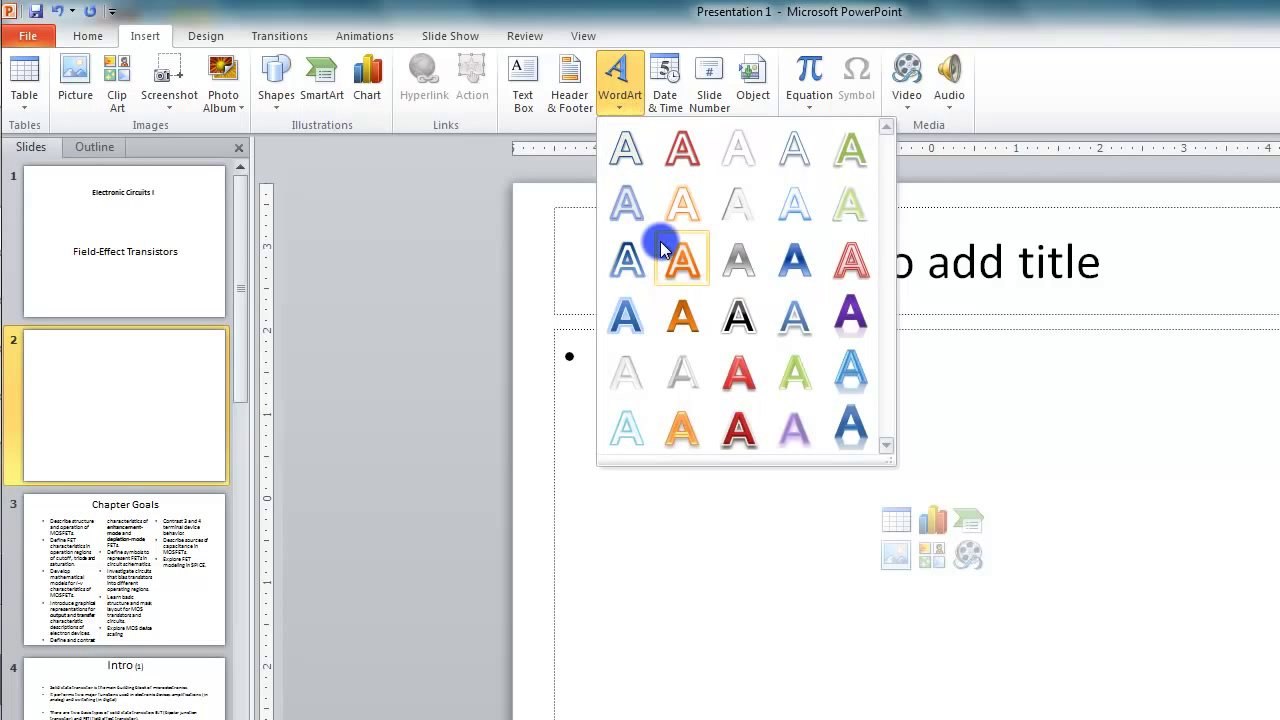Screen dimensions: 1280x720
Task: Click insert picture icon in slide placeholder
Action: 896,555
